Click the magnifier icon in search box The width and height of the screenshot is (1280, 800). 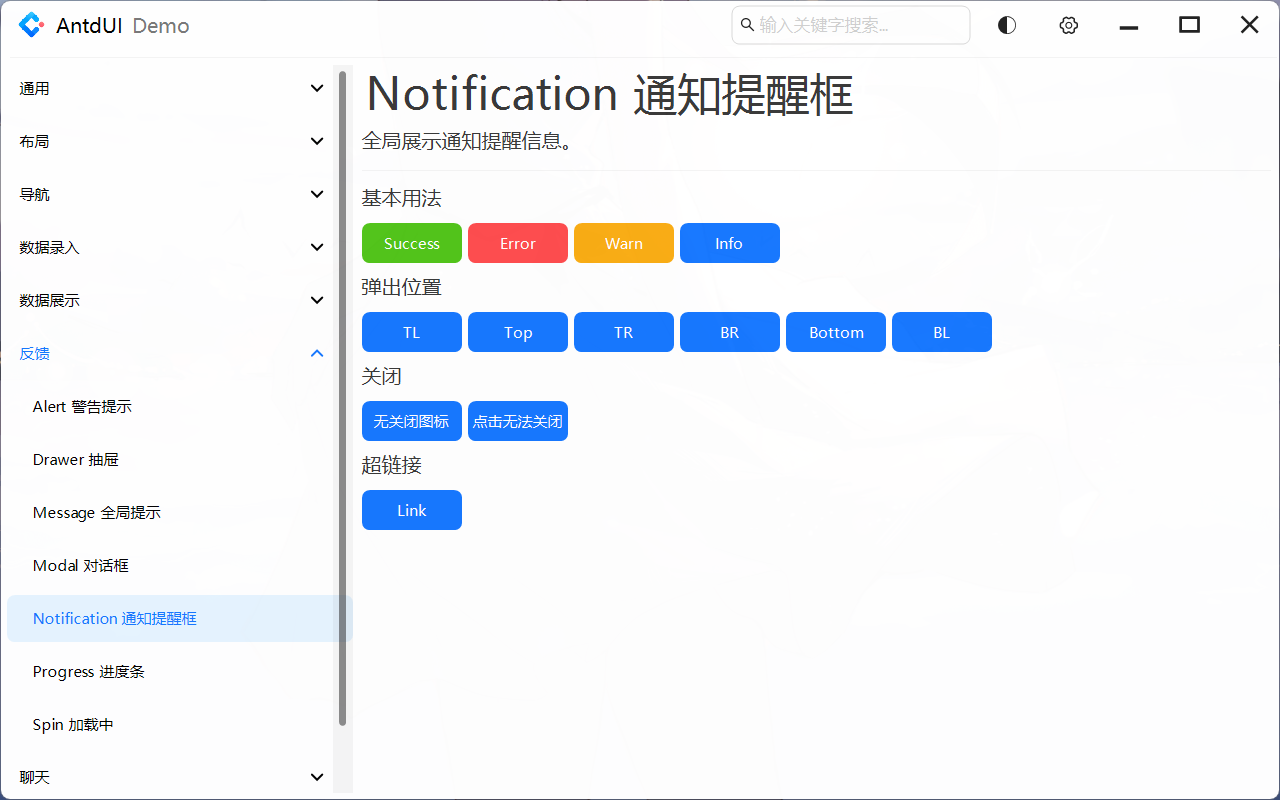point(747,25)
